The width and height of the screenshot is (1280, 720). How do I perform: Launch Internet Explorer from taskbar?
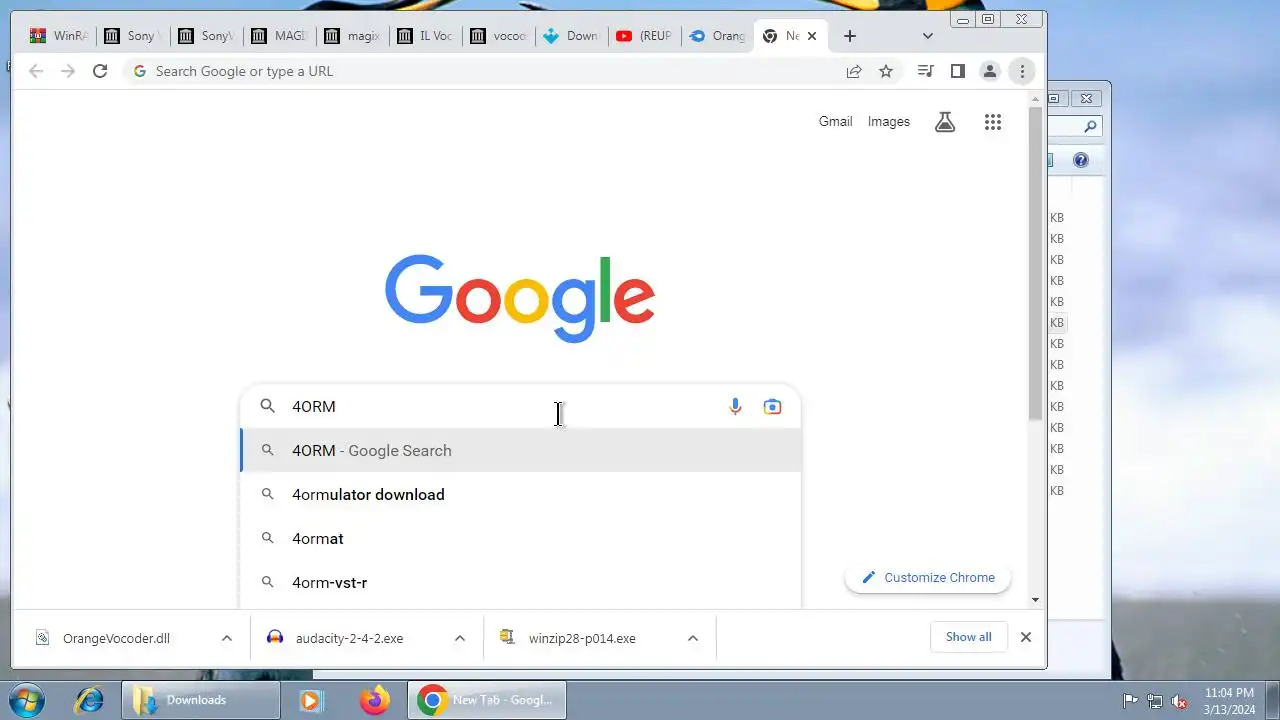click(x=89, y=700)
